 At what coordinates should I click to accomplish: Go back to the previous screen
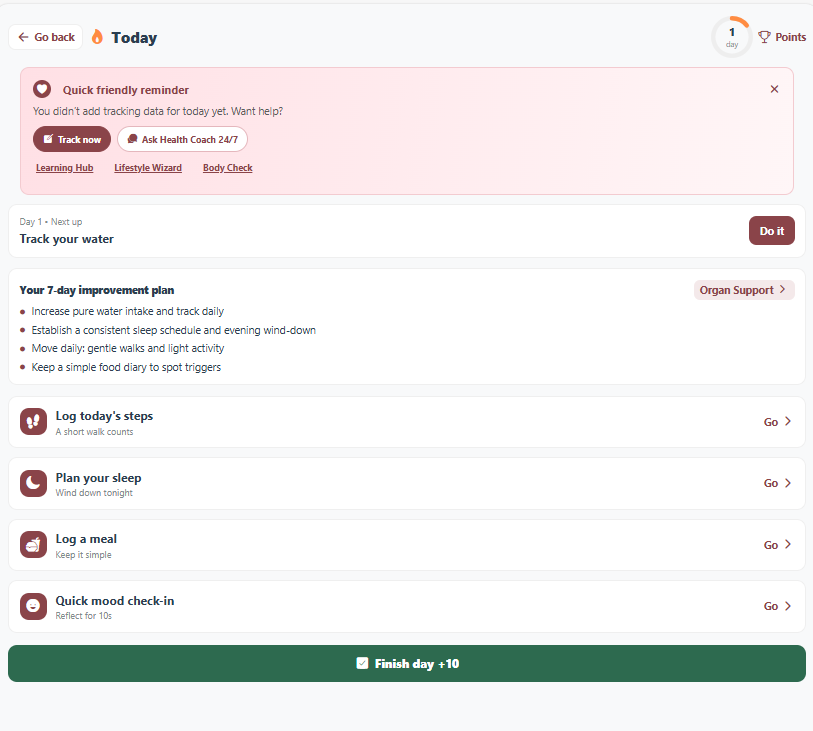tap(46, 37)
